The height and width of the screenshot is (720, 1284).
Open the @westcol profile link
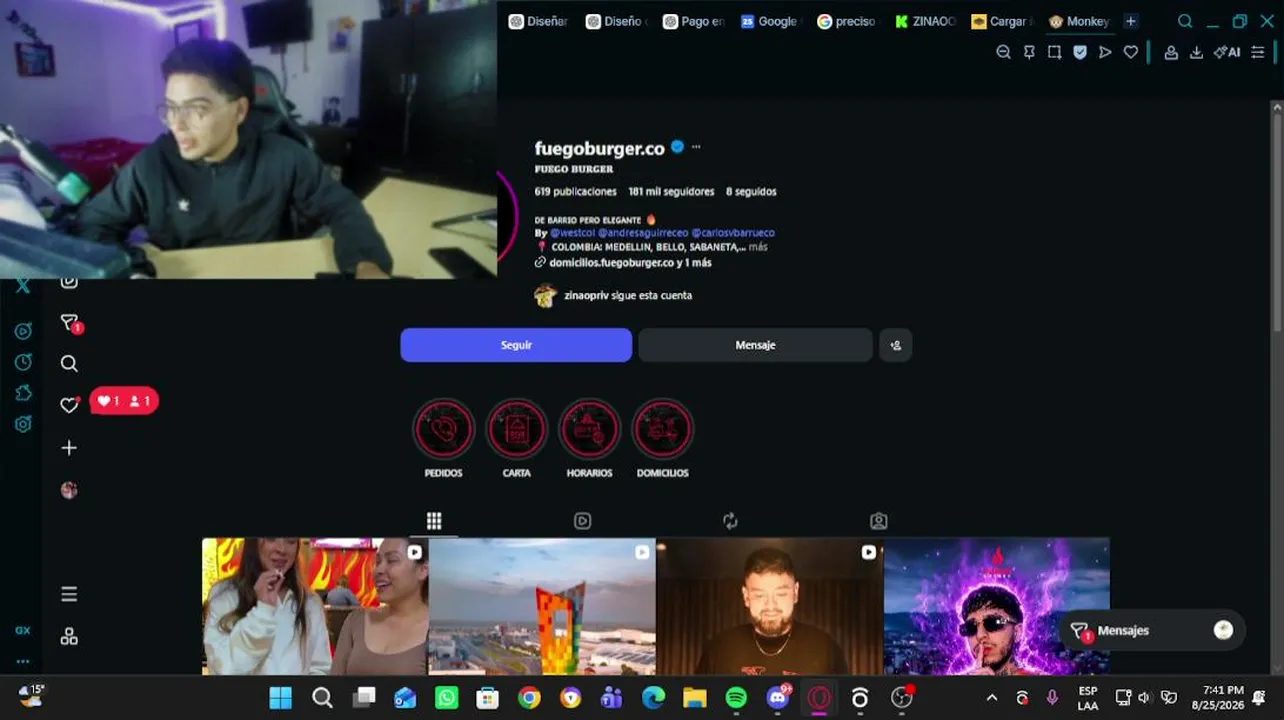571,233
